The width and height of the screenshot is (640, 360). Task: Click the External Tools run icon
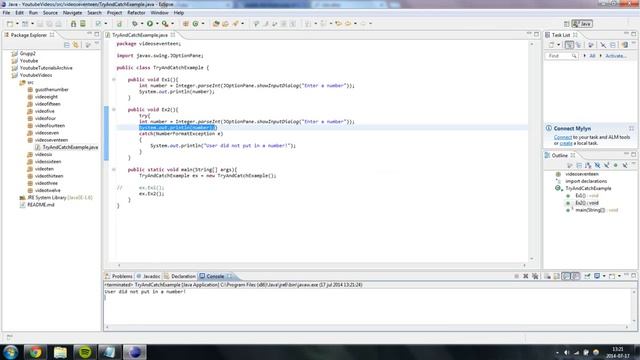[x=164, y=24]
